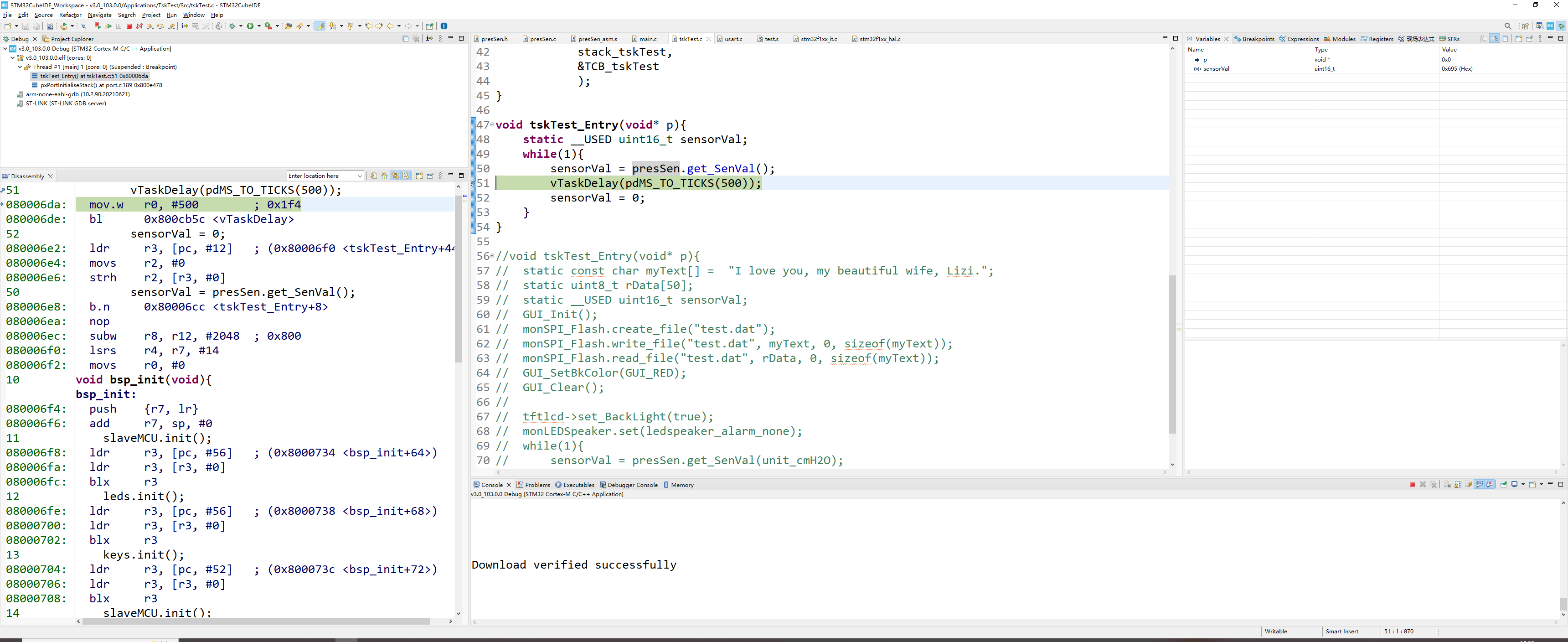Click the Disconnect debug icon

click(139, 26)
